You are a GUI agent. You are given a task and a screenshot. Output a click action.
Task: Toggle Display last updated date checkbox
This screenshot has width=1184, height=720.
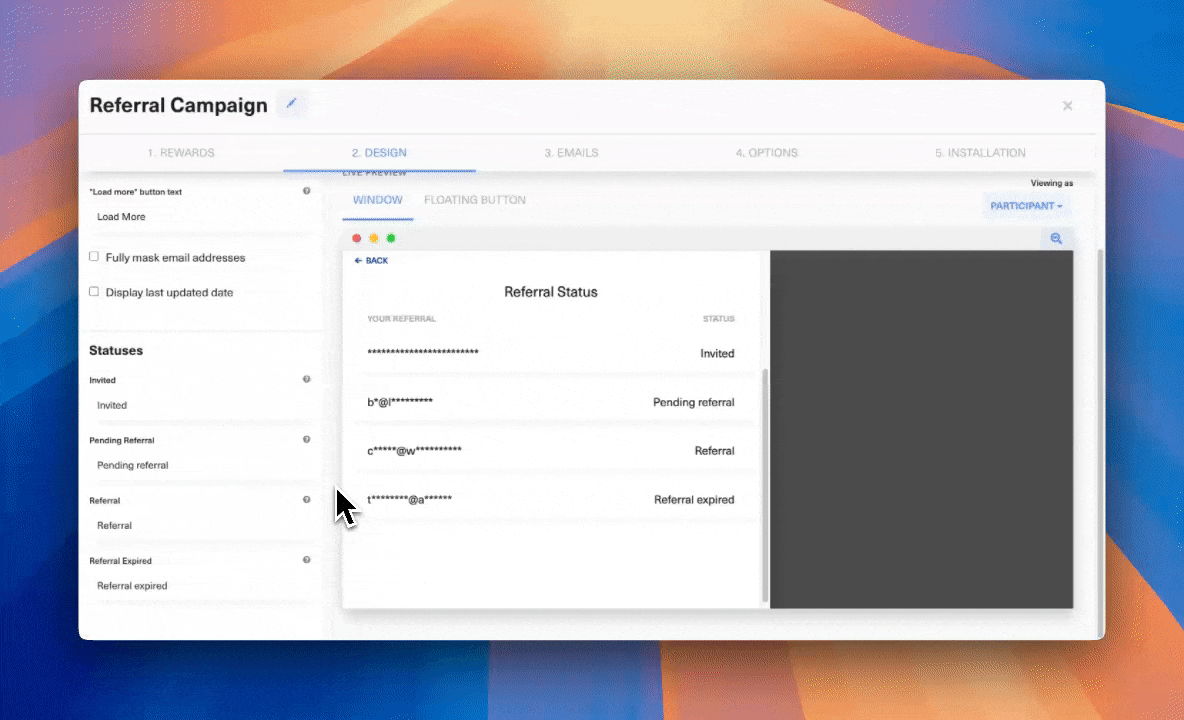click(x=94, y=292)
